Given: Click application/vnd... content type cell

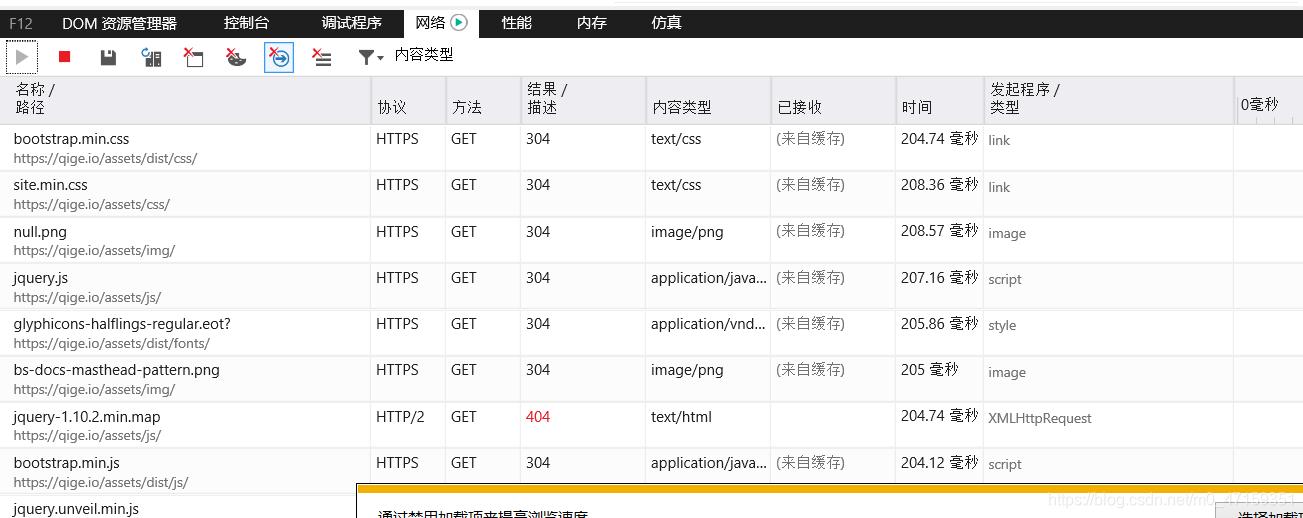Looking at the screenshot, I should pyautogui.click(x=709, y=323).
